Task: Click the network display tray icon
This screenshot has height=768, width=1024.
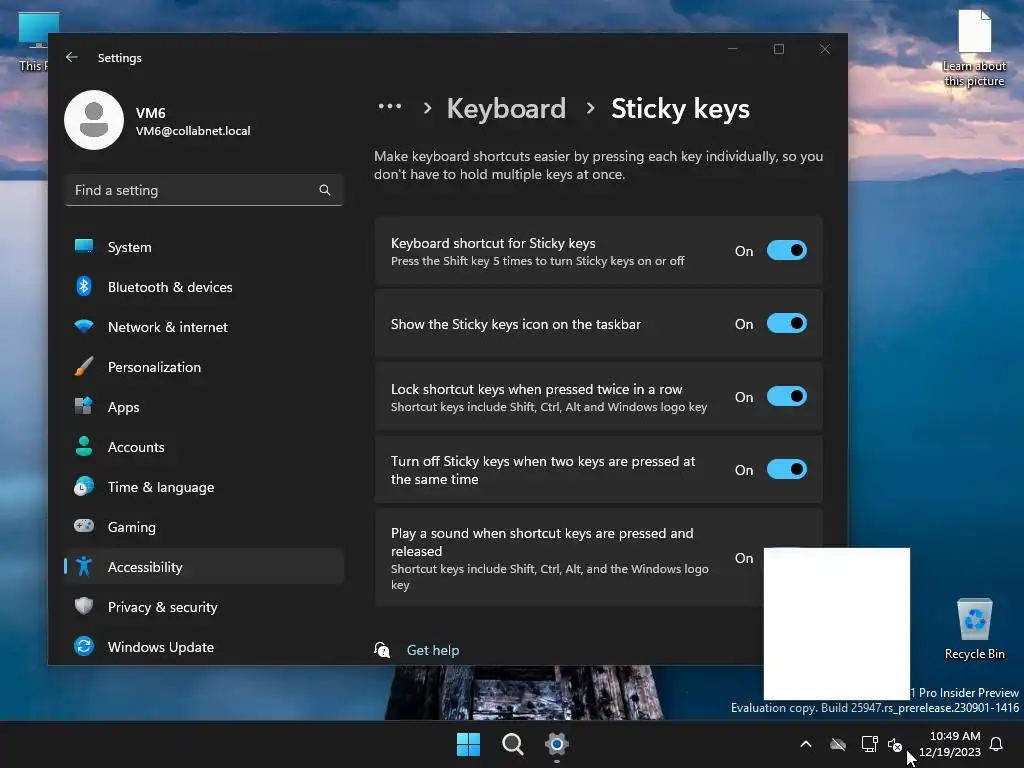Action: [x=869, y=744]
